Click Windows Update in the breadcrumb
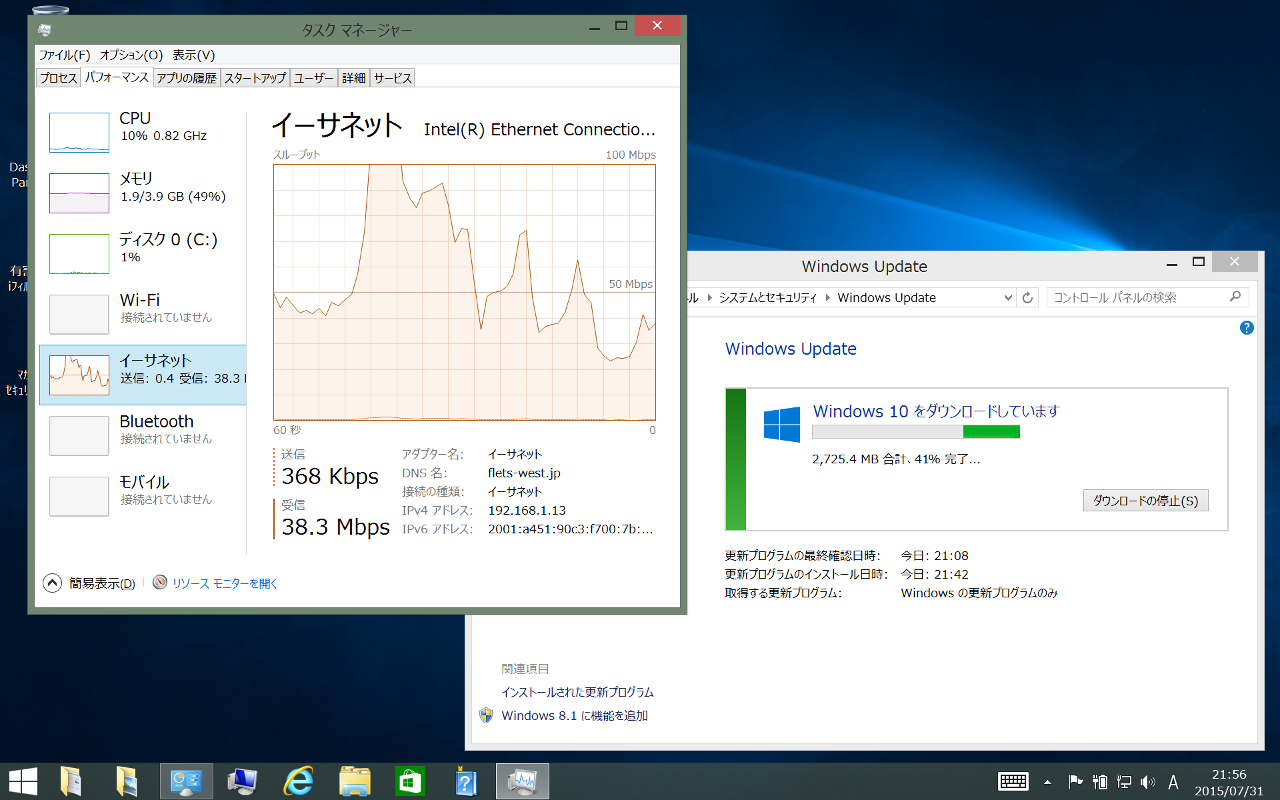This screenshot has width=1280, height=800. pyautogui.click(x=887, y=297)
